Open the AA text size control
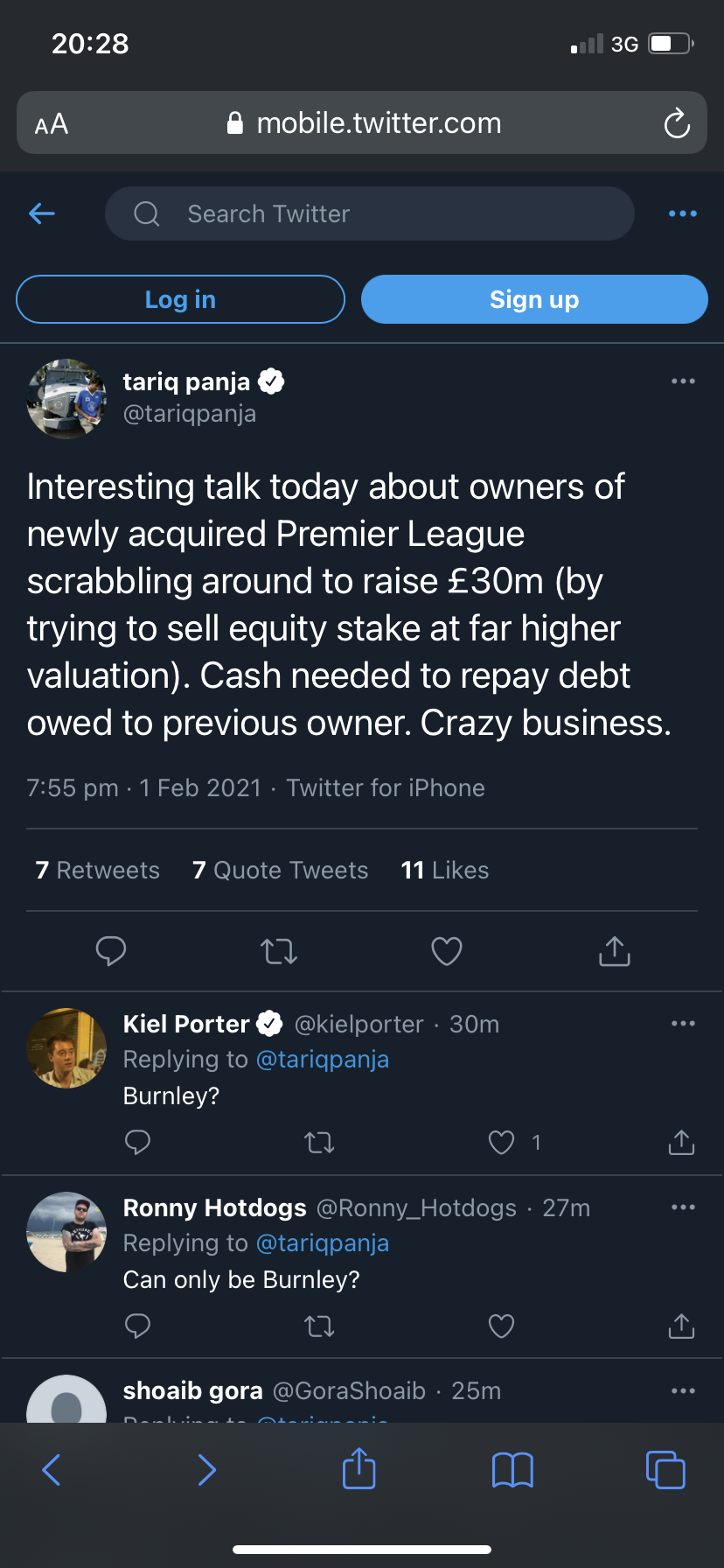This screenshot has height=1568, width=724. (x=52, y=124)
